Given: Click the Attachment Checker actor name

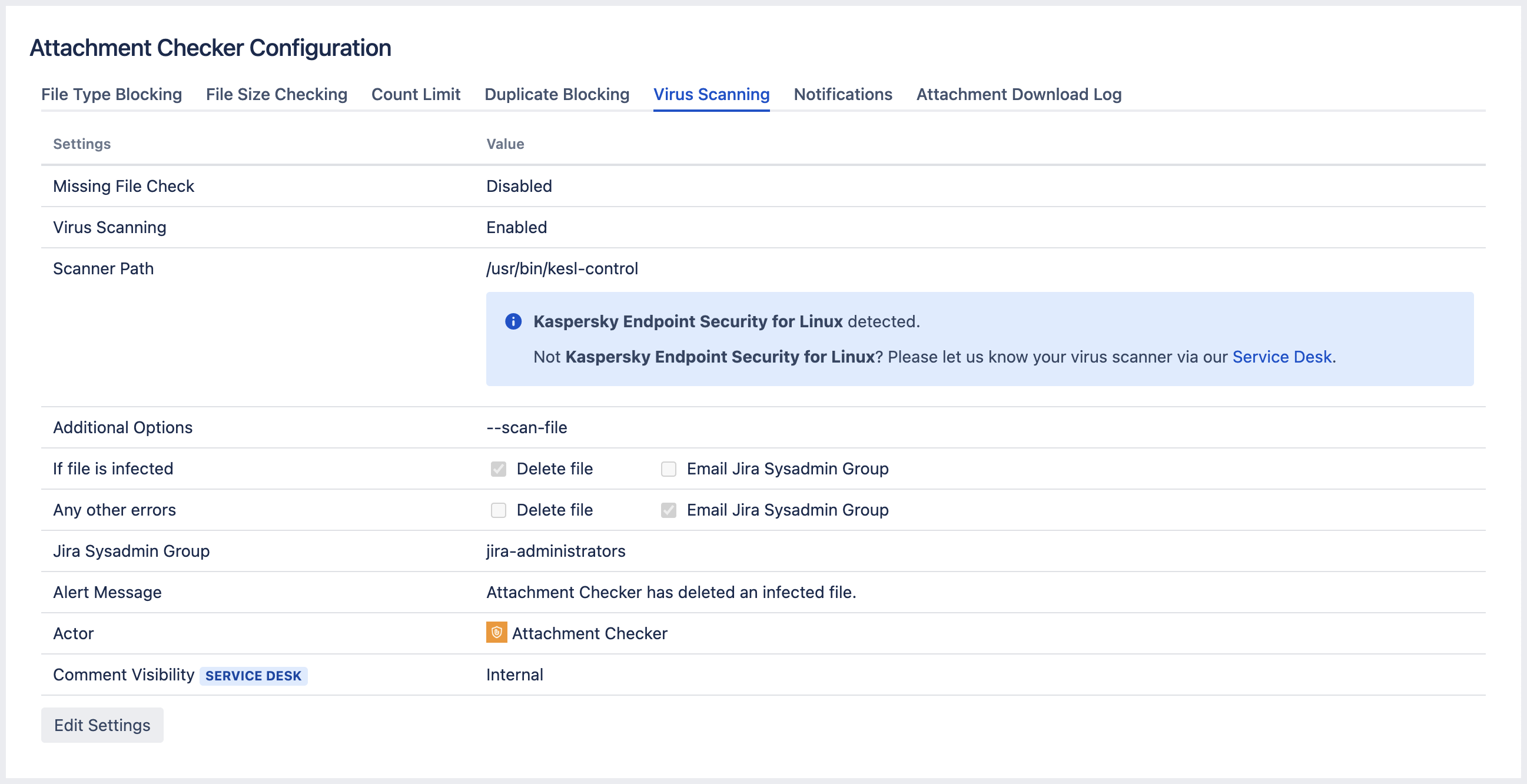Looking at the screenshot, I should click(x=589, y=633).
